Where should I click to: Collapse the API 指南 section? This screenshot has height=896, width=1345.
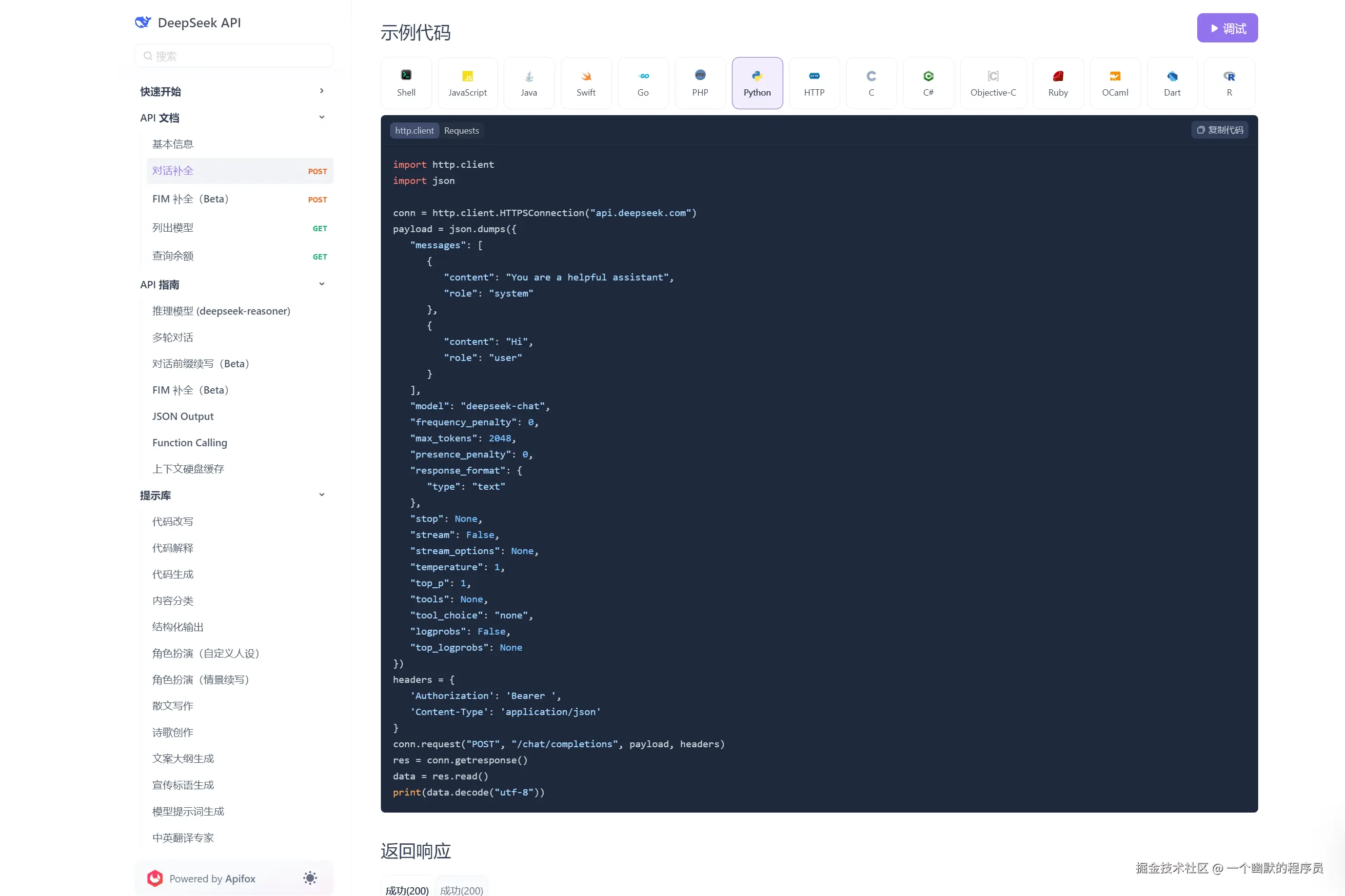coord(322,284)
